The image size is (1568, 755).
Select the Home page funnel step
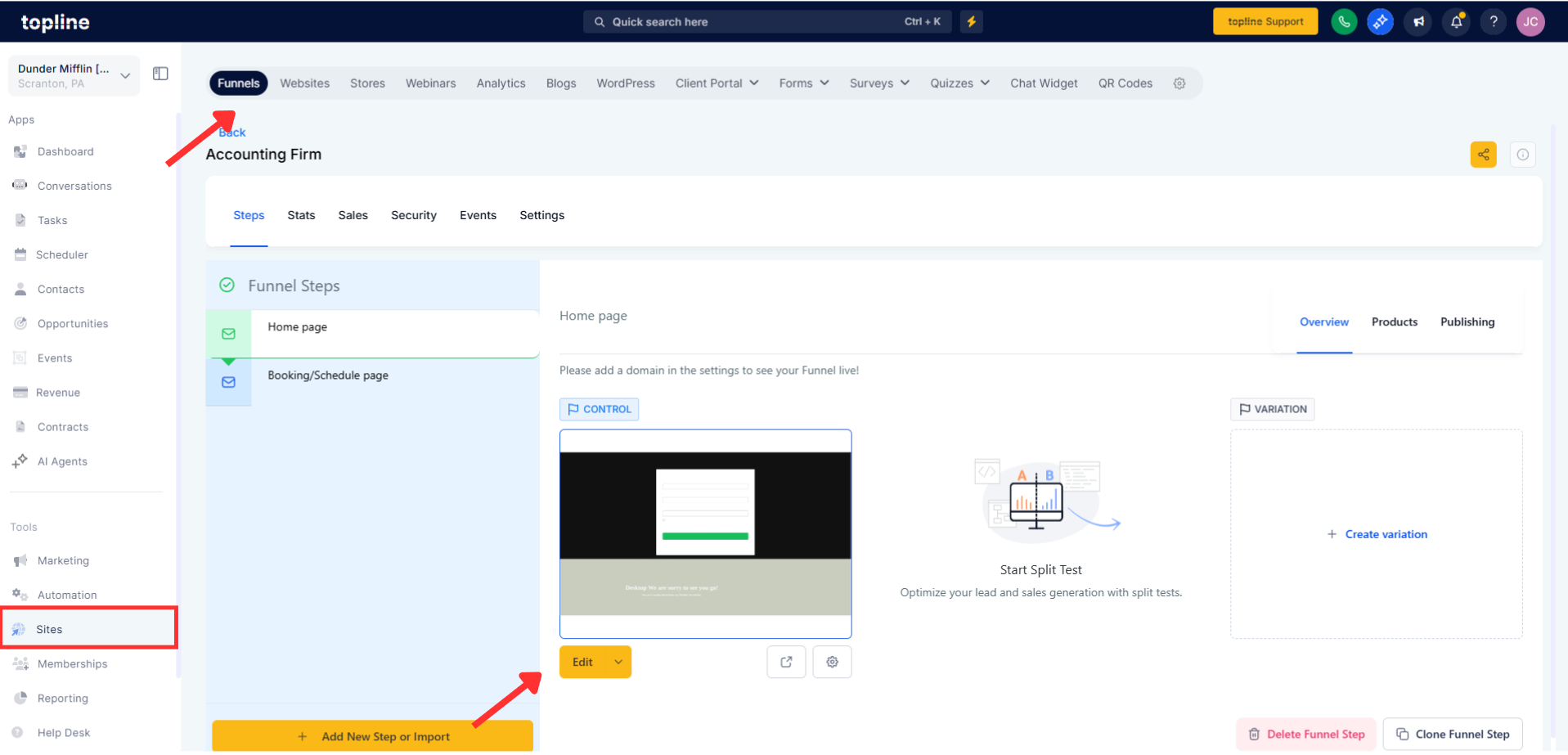tap(373, 334)
